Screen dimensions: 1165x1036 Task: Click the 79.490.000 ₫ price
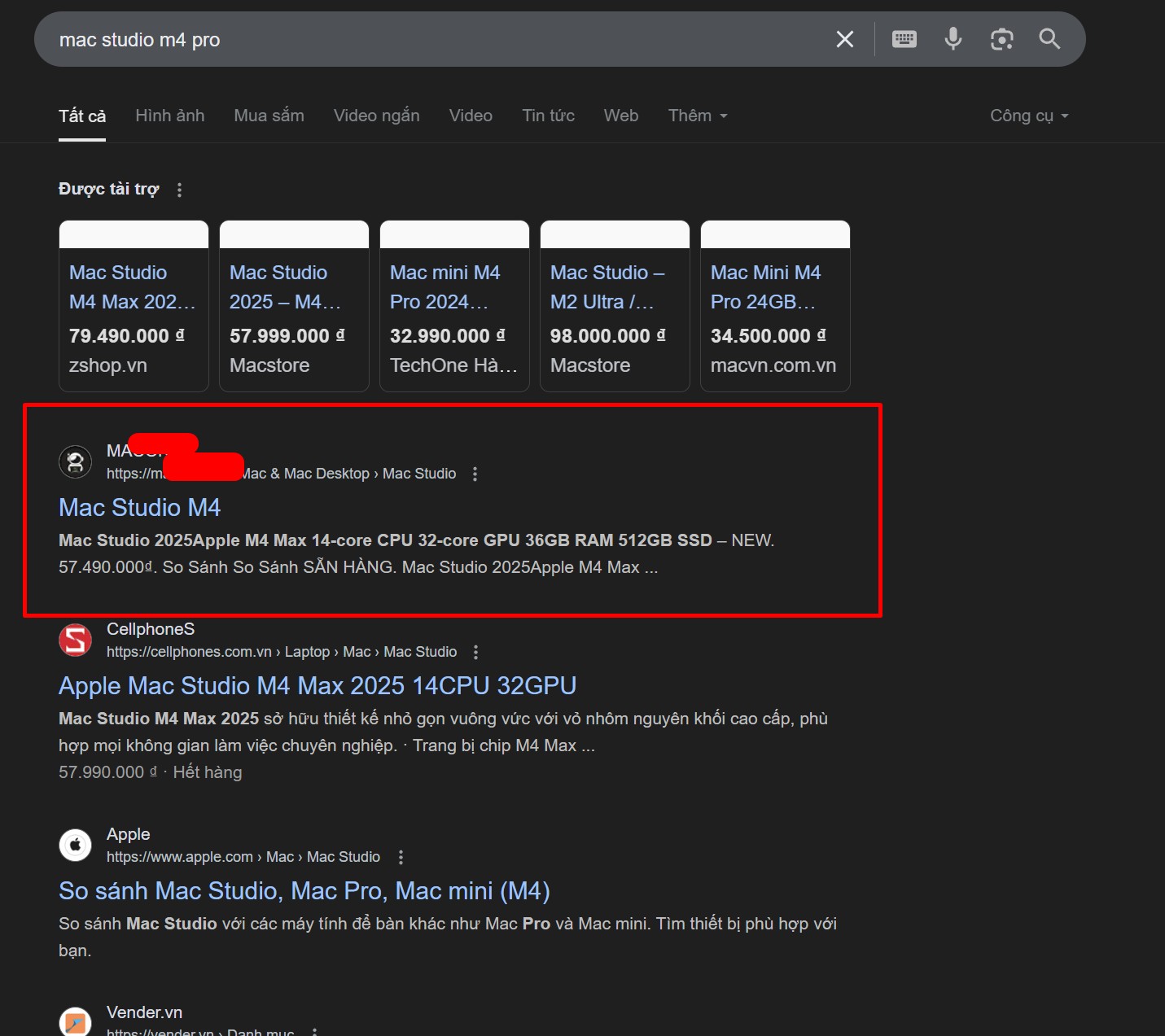pos(127,335)
